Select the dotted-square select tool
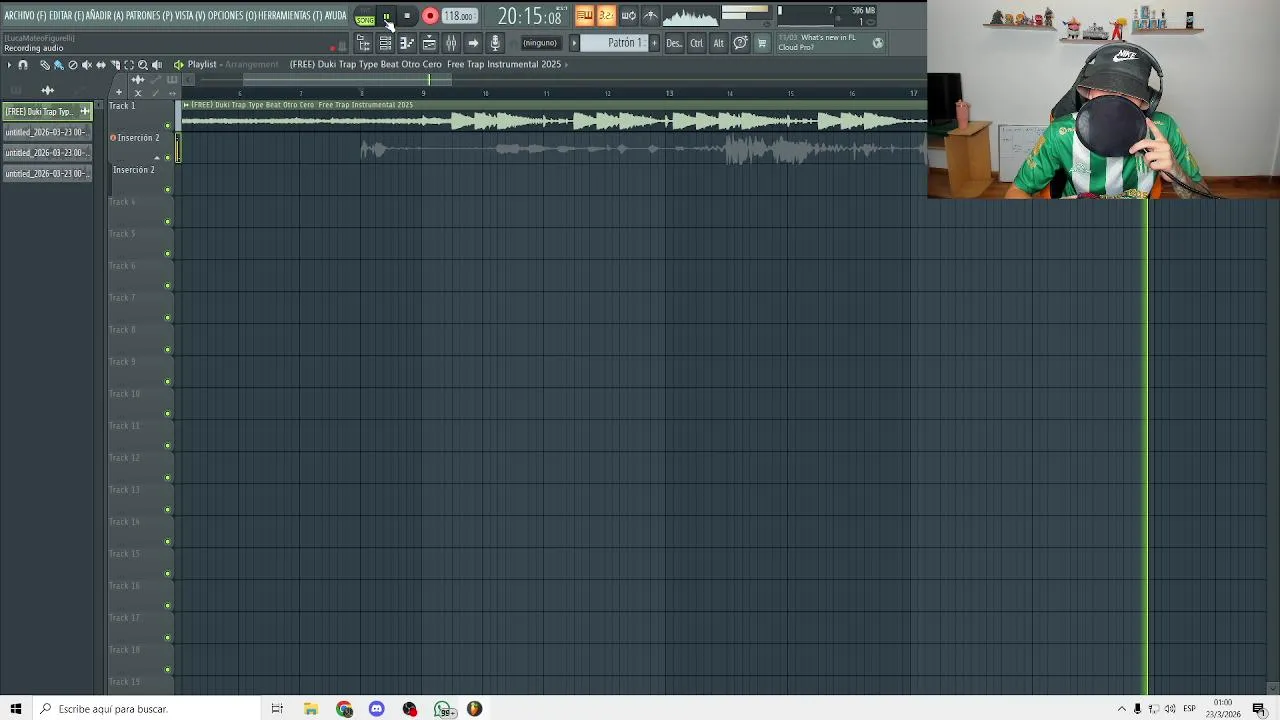 tap(129, 65)
